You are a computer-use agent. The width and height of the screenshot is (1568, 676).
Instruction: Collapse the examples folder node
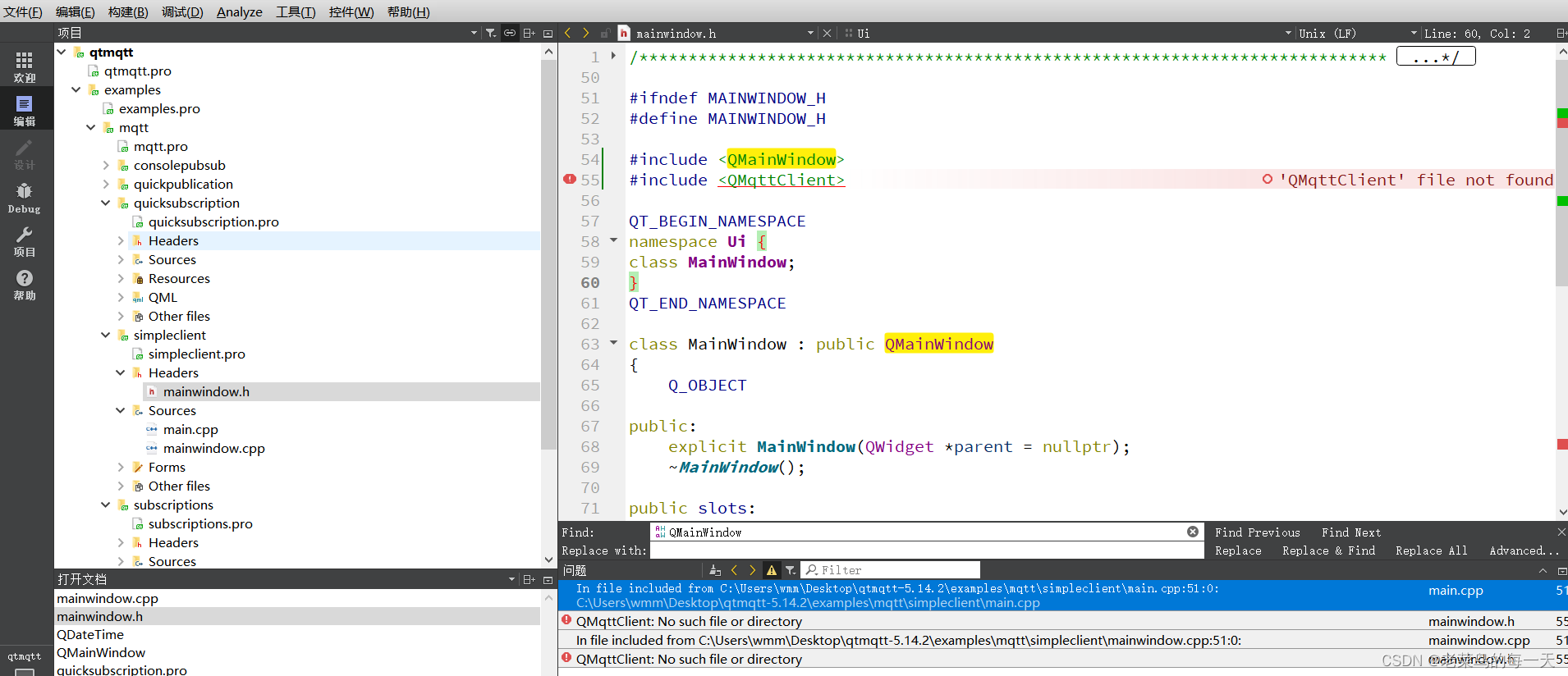point(76,89)
